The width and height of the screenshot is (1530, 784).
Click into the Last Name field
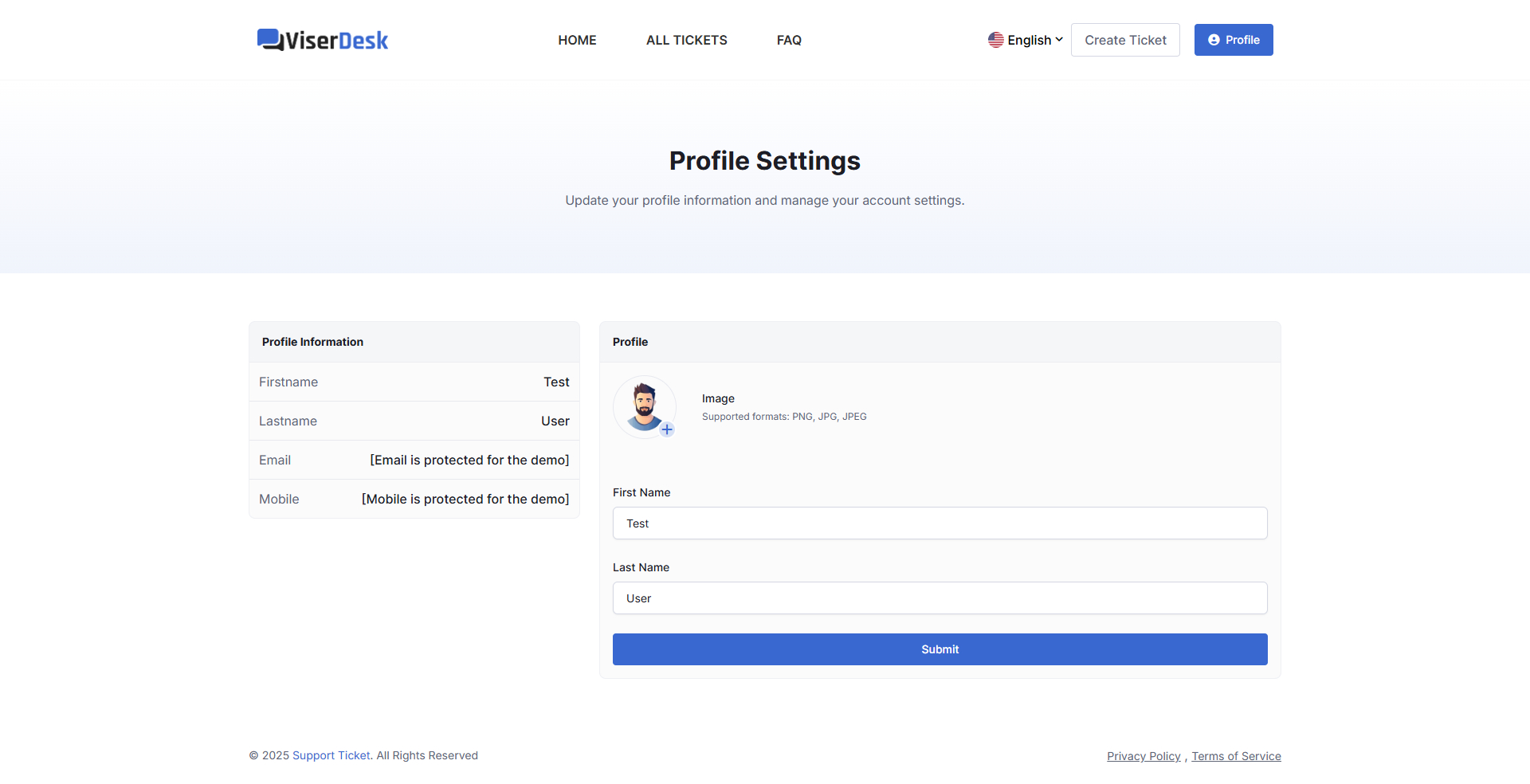940,598
